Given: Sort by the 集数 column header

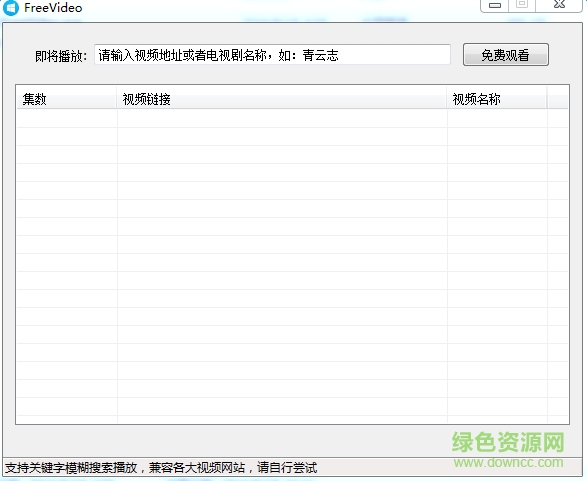Looking at the screenshot, I should [x=67, y=99].
